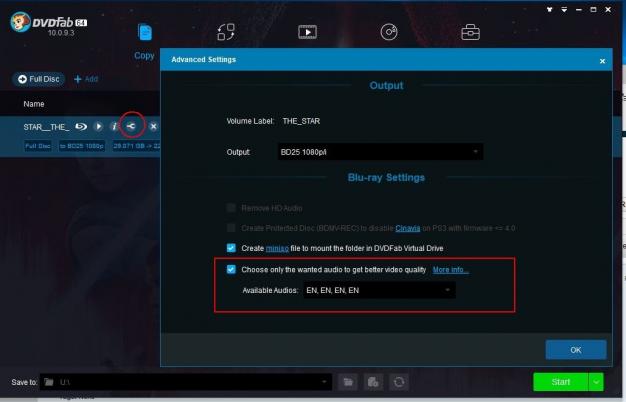626x402 pixels.
Task: Click the Blu-ray logo icon beside STAR_THE_
Action: pyautogui.click(x=81, y=127)
